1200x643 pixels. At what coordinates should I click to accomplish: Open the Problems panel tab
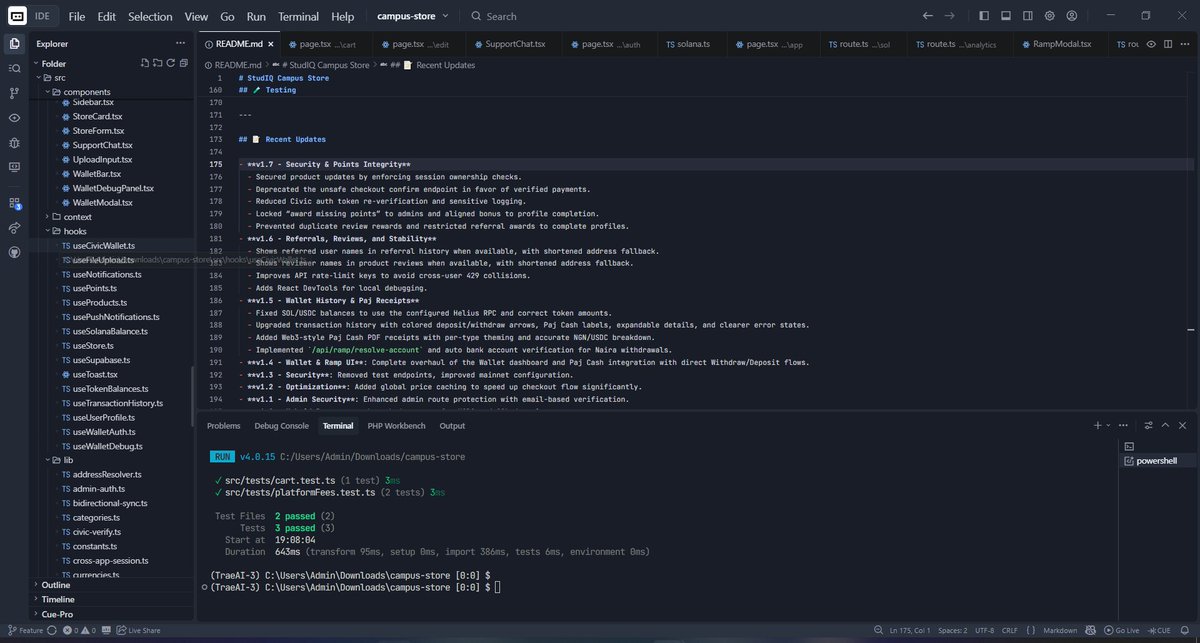[x=223, y=426]
